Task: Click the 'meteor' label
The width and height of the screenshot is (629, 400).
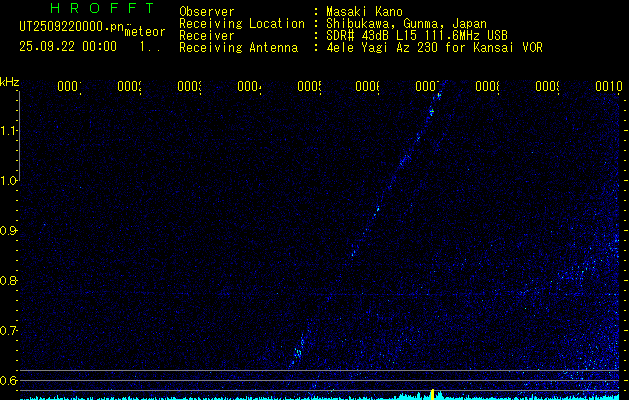Action: click(x=145, y=31)
